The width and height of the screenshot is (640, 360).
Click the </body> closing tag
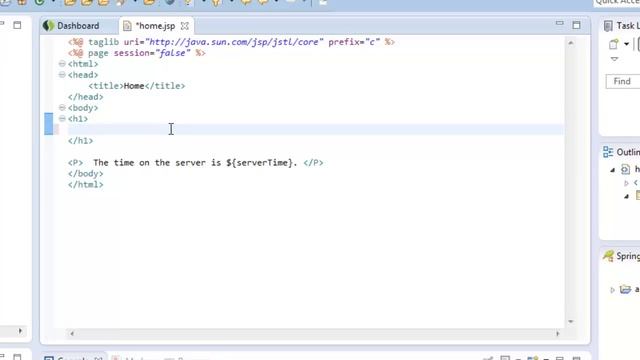click(86, 173)
